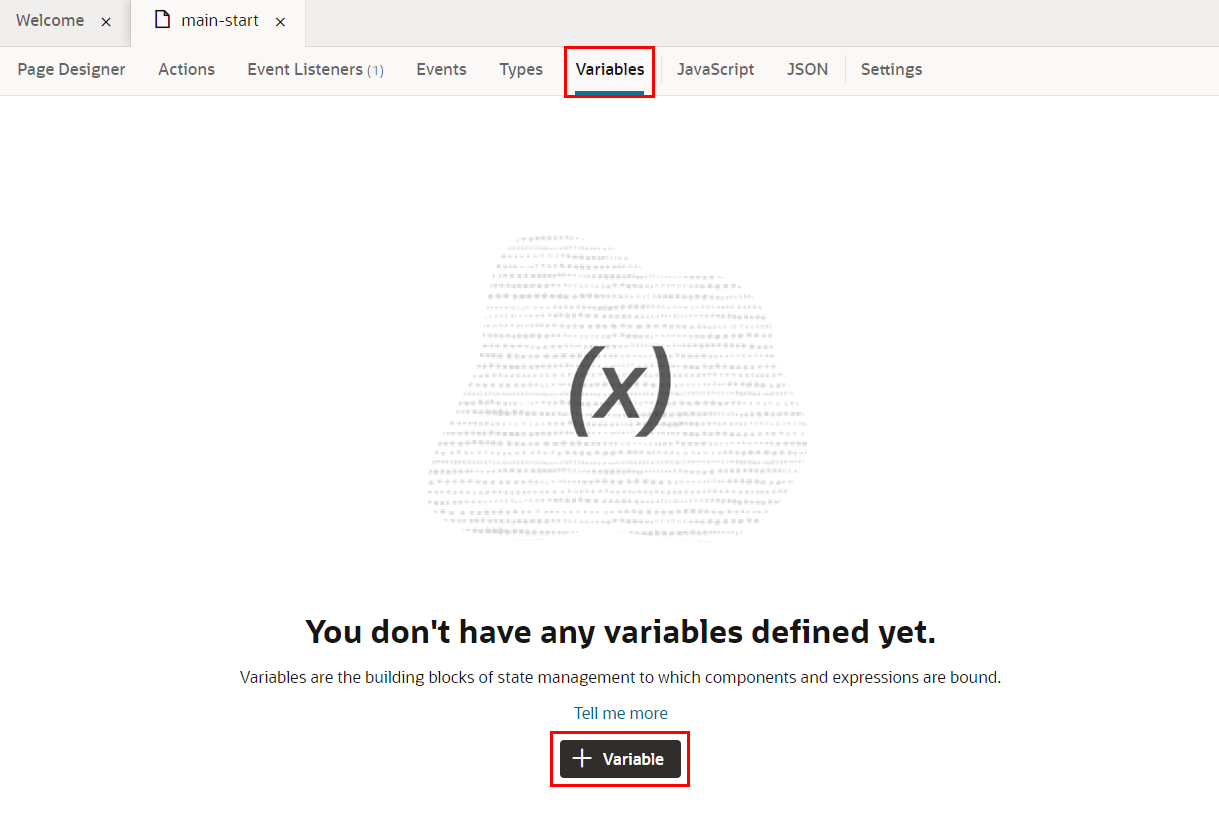View the JSON tab

pyautogui.click(x=807, y=69)
